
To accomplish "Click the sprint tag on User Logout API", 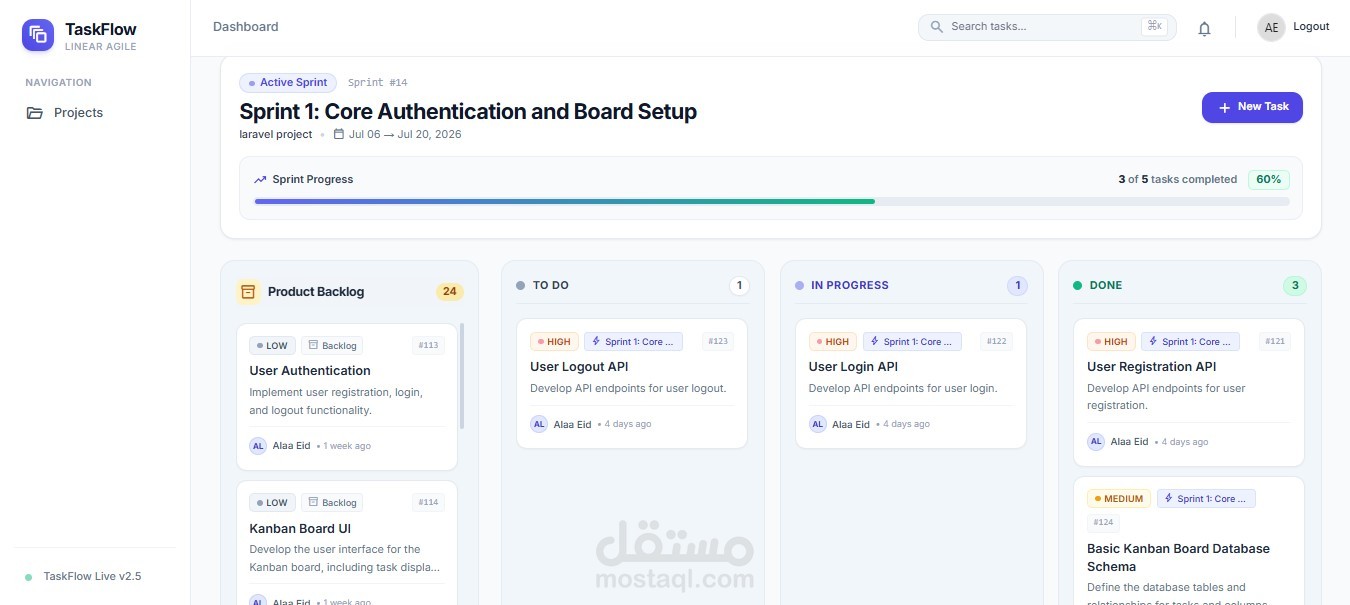I will (633, 342).
